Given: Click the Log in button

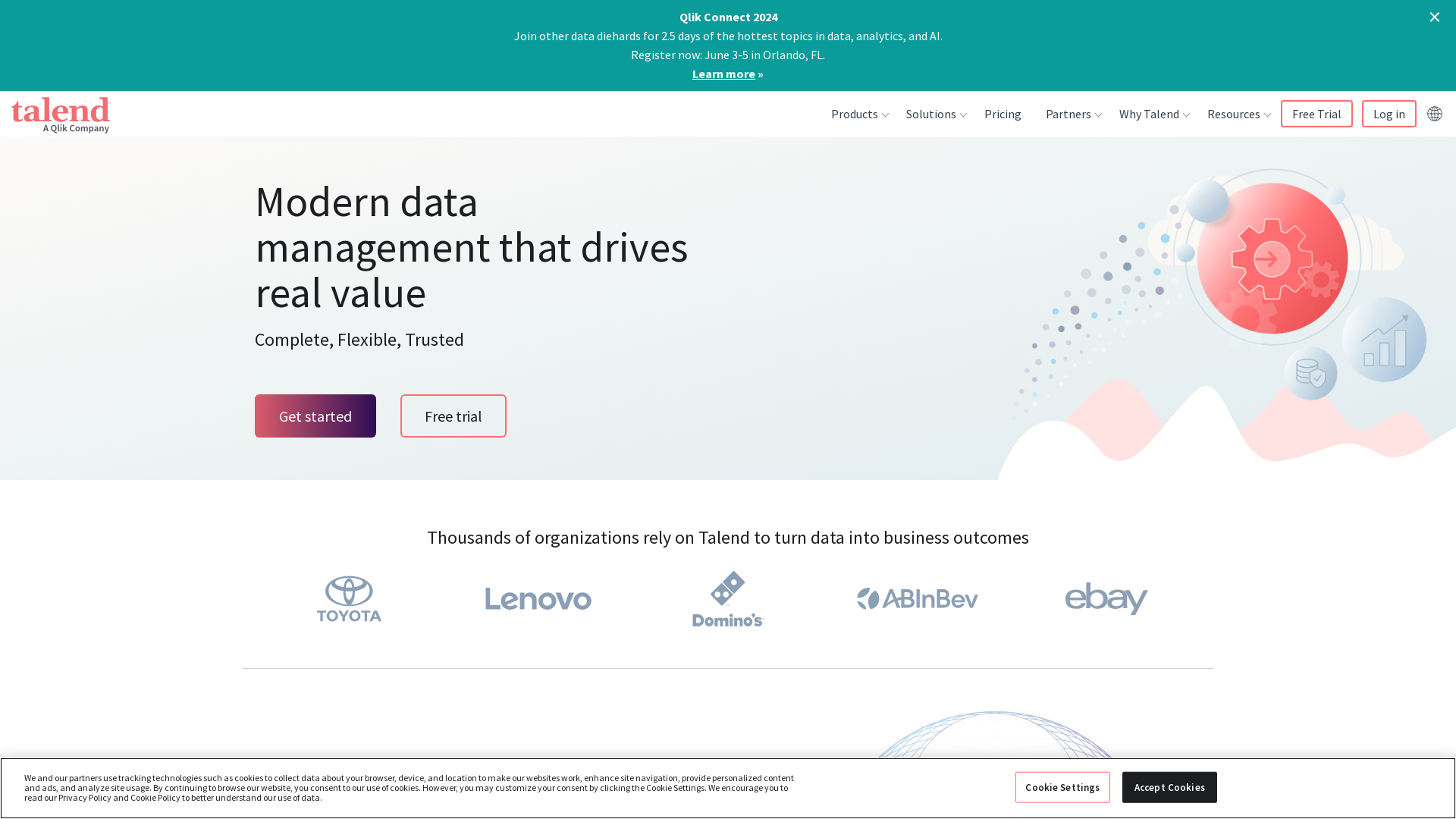Looking at the screenshot, I should point(1389,114).
